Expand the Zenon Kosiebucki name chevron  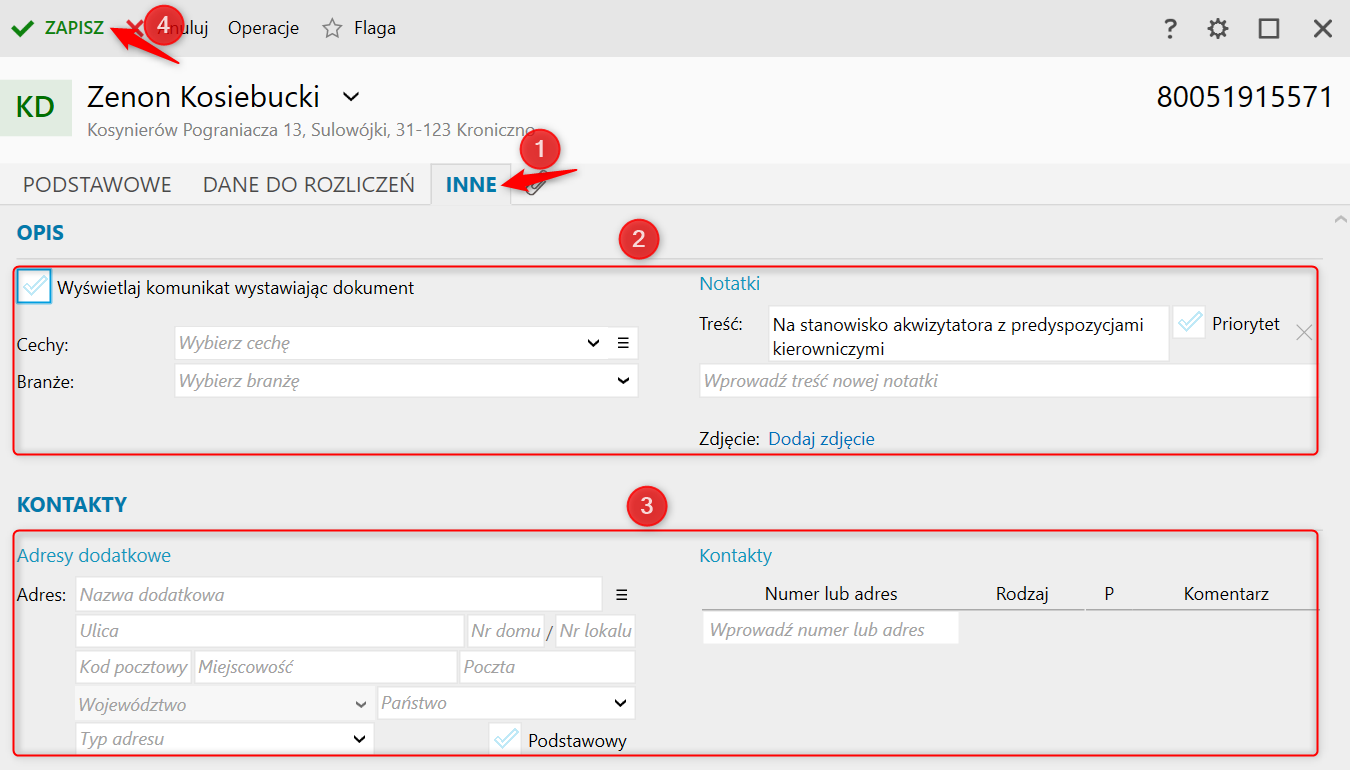tap(350, 97)
